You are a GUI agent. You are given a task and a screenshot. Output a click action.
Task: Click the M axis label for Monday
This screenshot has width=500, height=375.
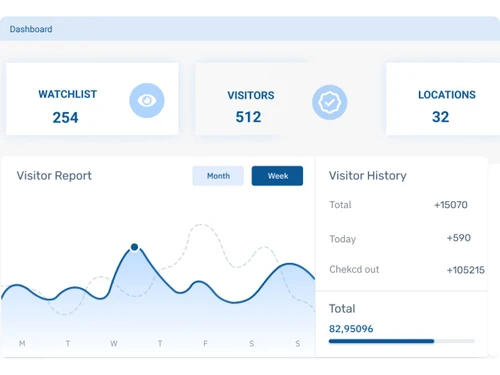tap(22, 343)
